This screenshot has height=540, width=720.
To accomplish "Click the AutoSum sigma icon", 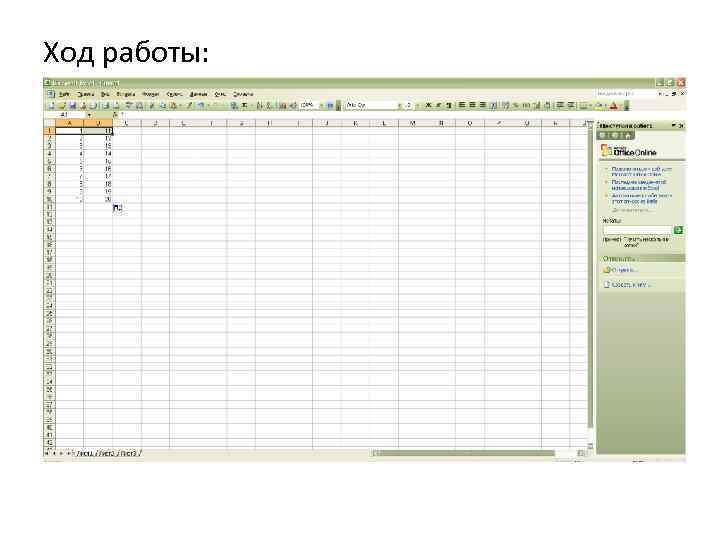I will tap(244, 105).
